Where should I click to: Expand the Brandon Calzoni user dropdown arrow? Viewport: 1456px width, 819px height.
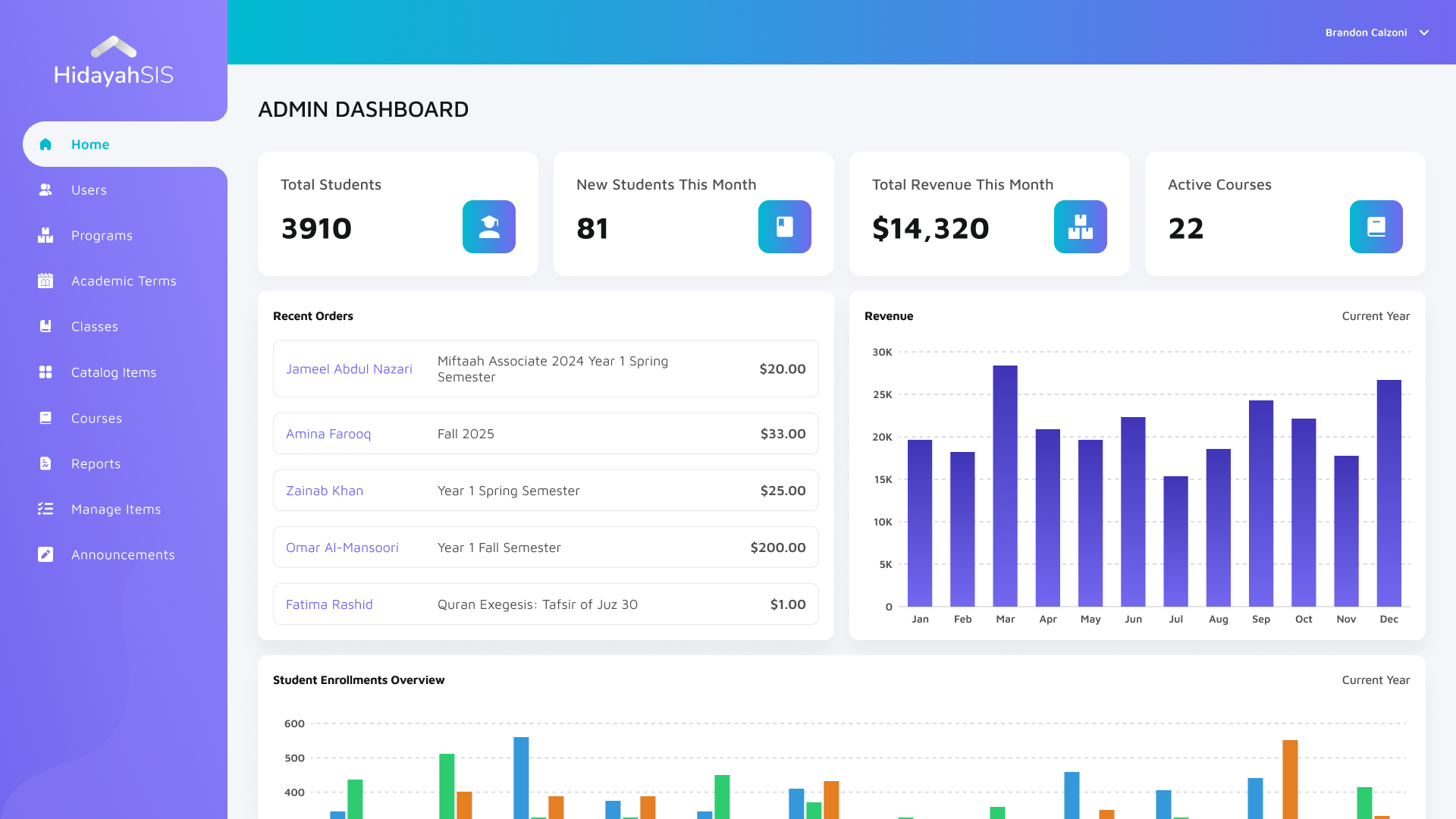click(1424, 33)
